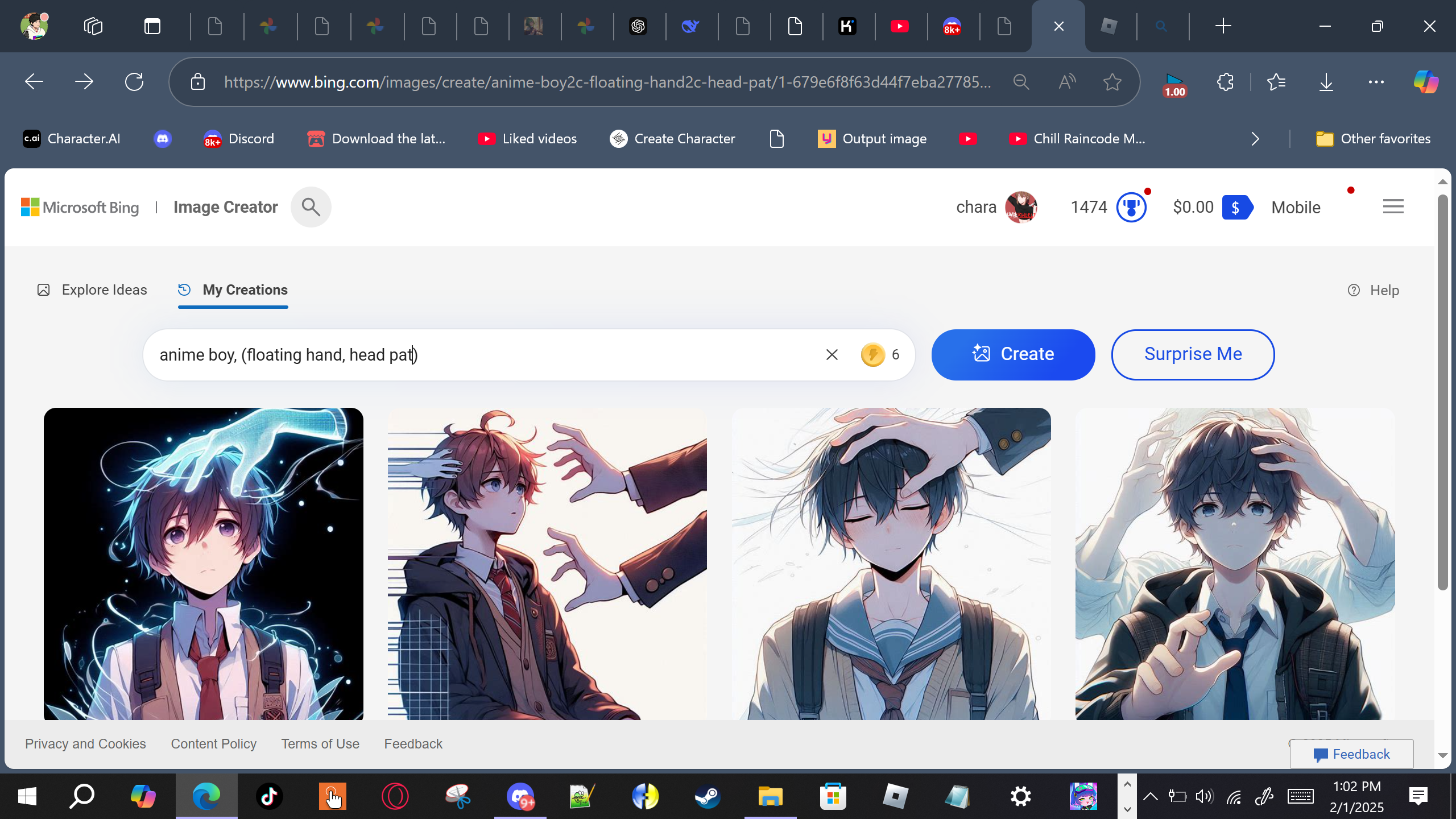Open the Microsoft Rewards trophy icon

point(1131,208)
